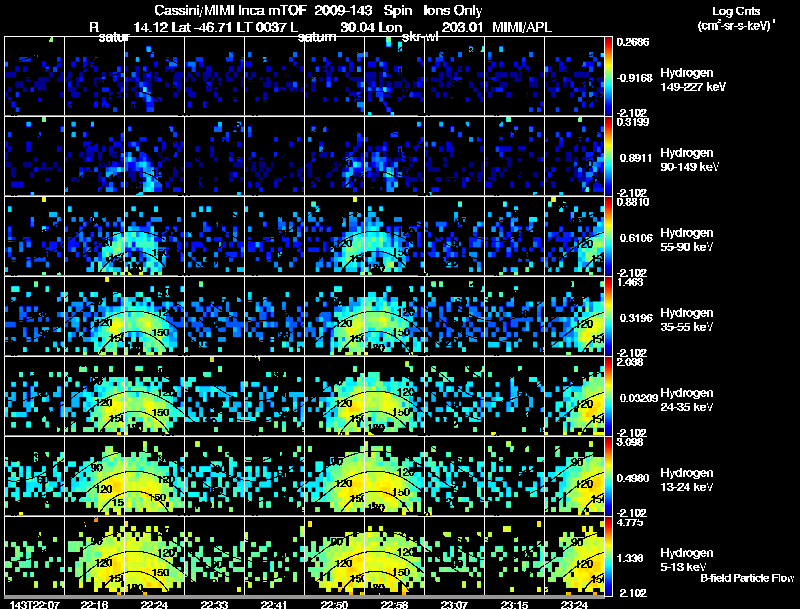Select the 22:41 time label
800x609 pixels.
click(274, 604)
